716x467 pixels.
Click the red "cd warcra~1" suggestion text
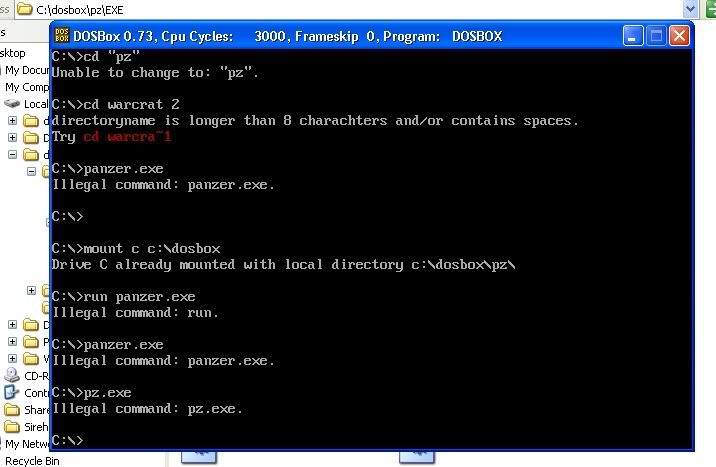127,137
